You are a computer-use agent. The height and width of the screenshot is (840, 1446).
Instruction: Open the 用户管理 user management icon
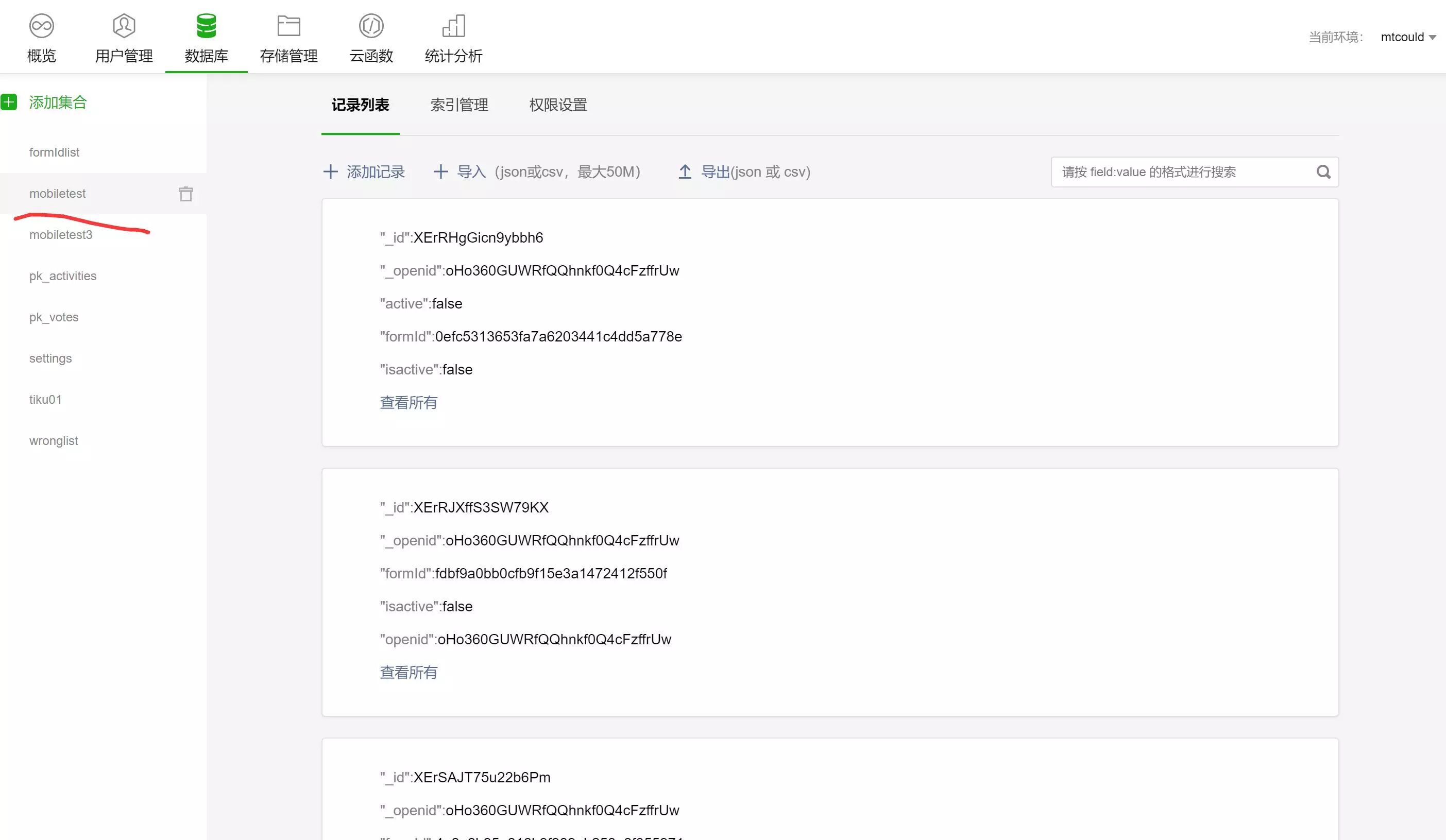pyautogui.click(x=124, y=26)
